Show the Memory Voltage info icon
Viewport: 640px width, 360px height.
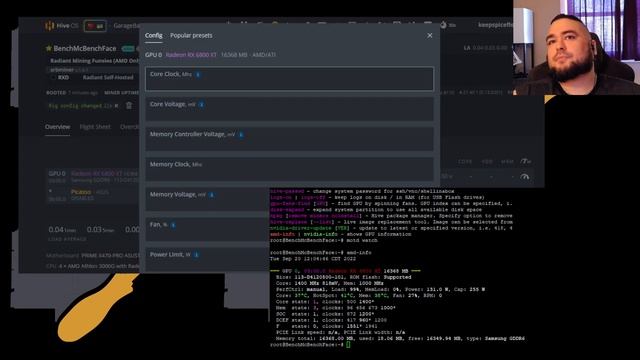click(x=211, y=195)
